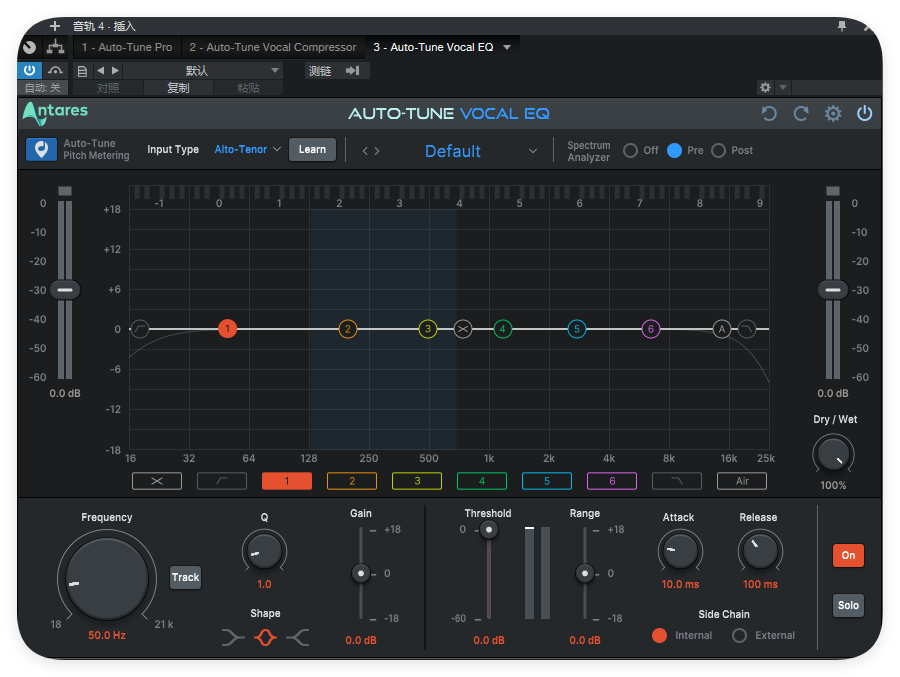Select green band 4 node on graph
Viewport: 900px width, 677px height.
502,329
